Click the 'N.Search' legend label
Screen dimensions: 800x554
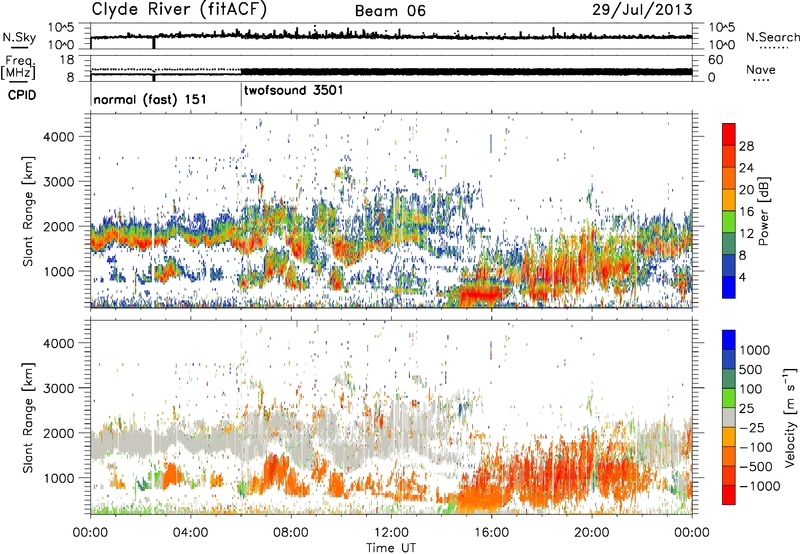click(772, 37)
